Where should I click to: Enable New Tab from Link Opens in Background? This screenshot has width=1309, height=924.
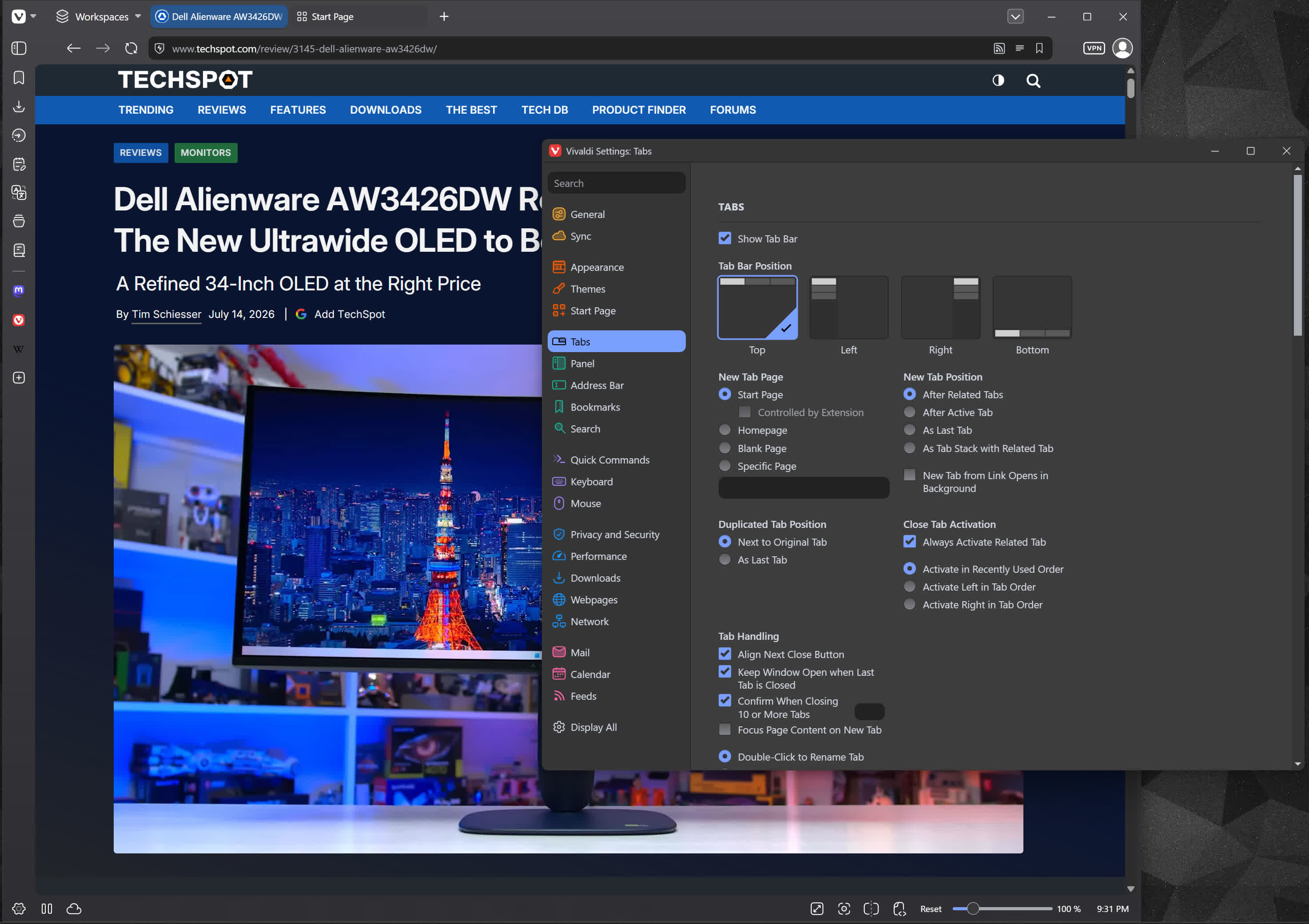coord(910,475)
